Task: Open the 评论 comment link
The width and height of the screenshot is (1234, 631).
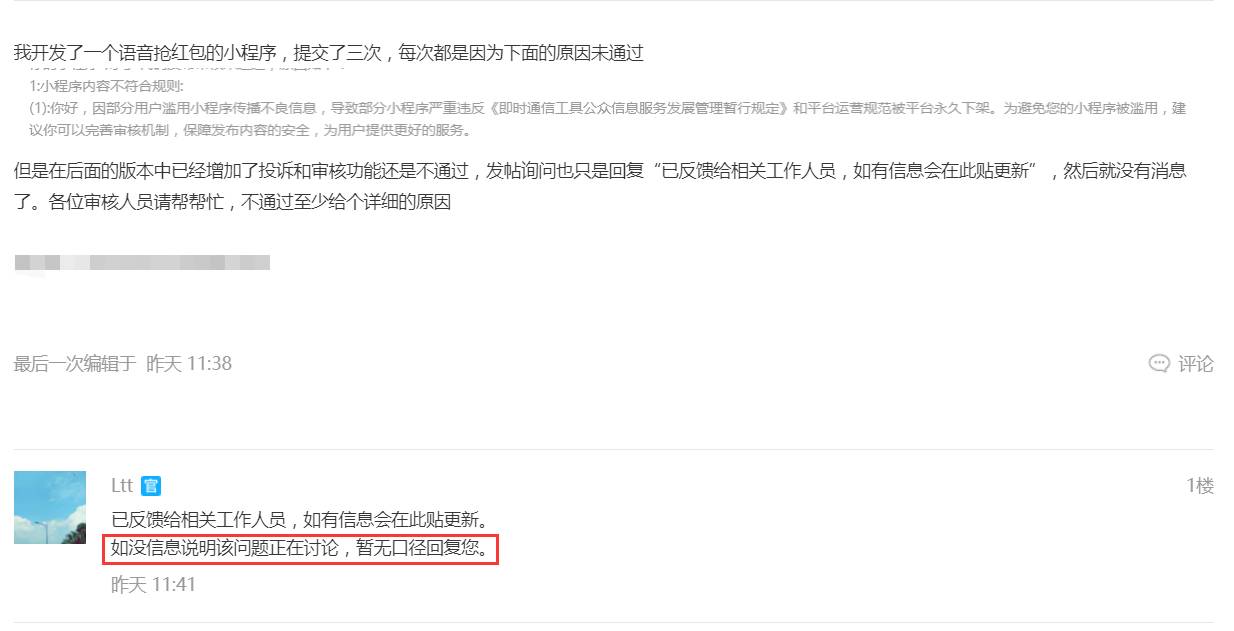Action: (1196, 364)
